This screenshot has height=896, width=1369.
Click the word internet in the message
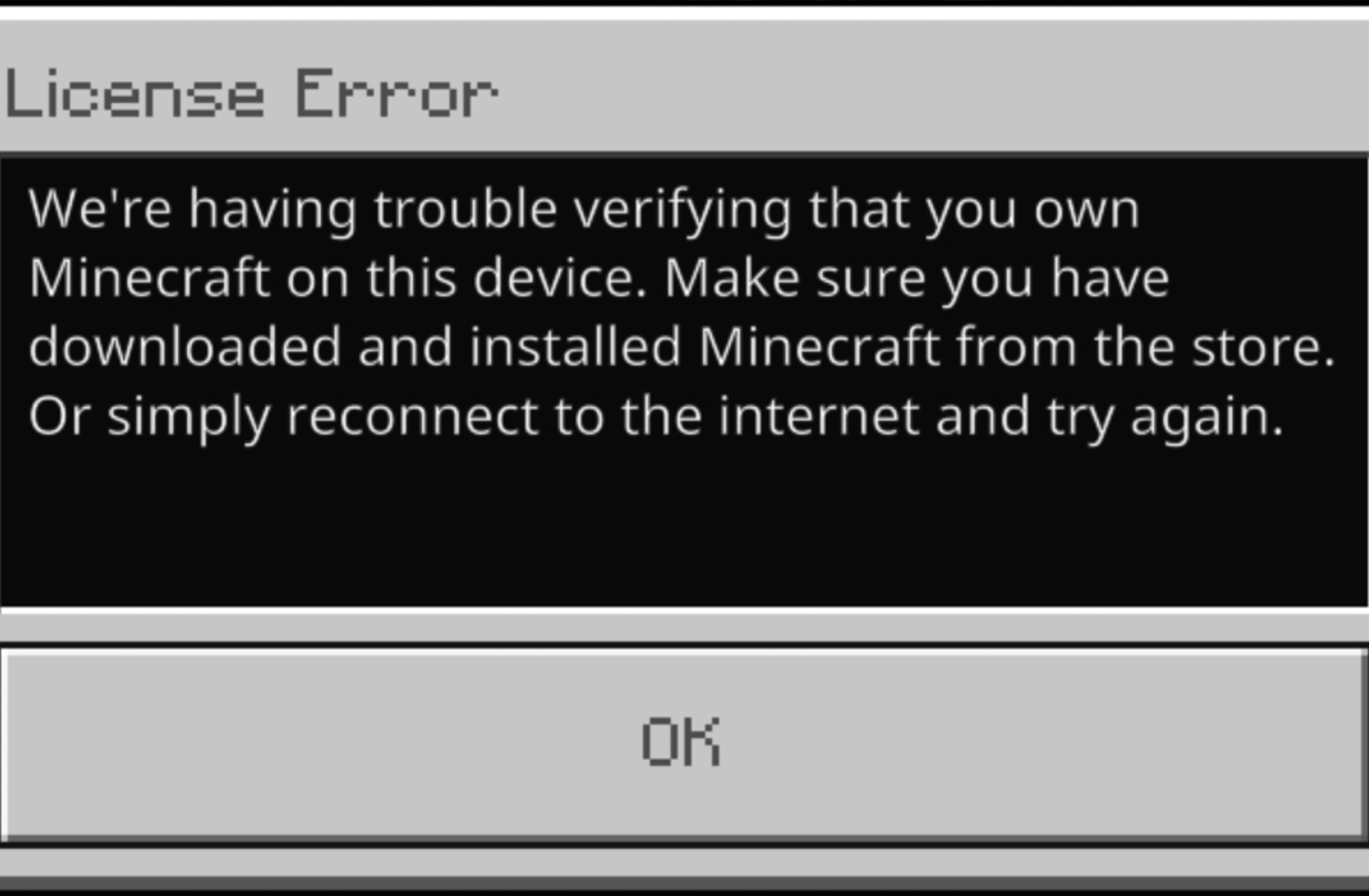[819, 416]
